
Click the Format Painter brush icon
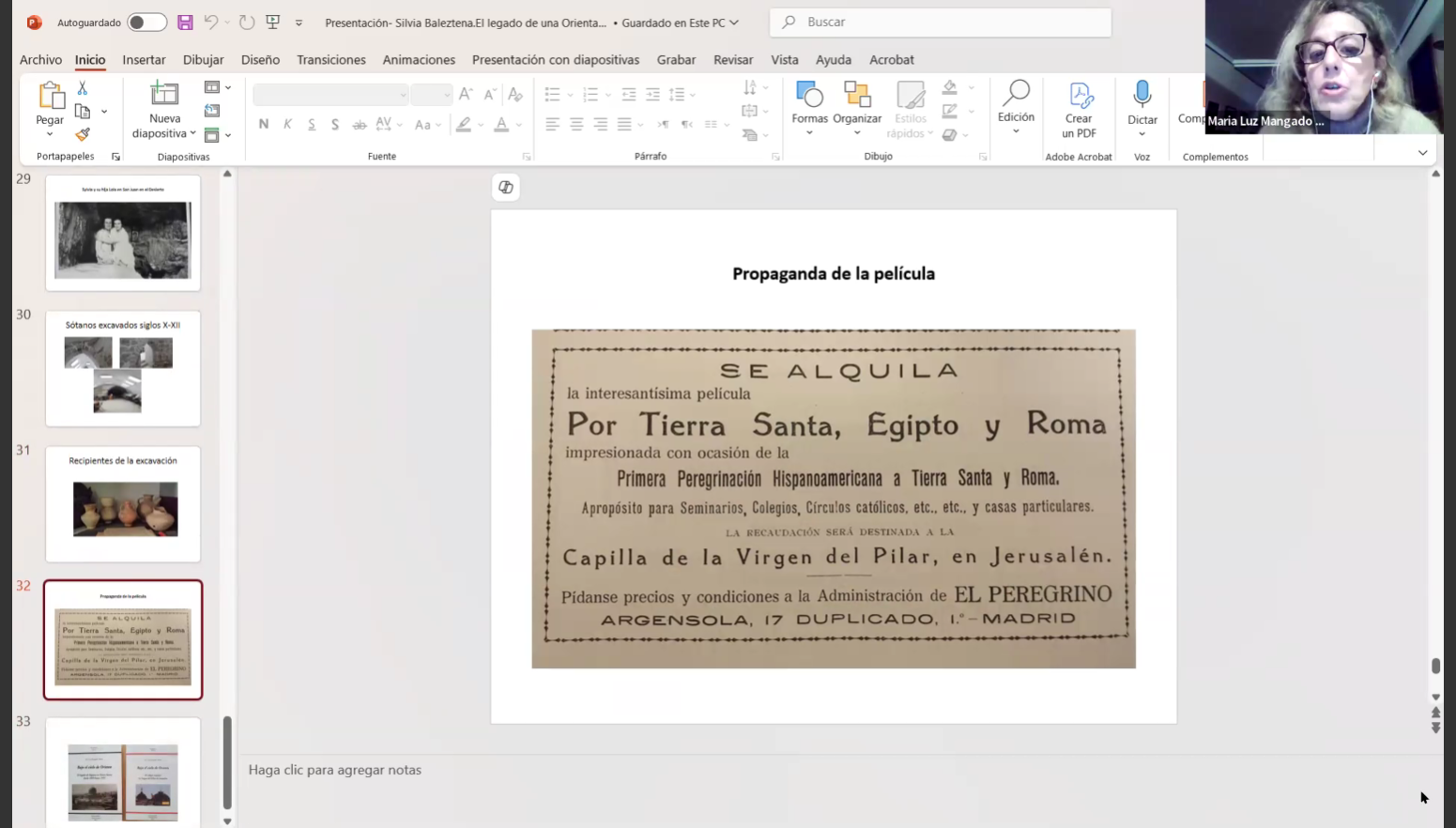coord(83,134)
